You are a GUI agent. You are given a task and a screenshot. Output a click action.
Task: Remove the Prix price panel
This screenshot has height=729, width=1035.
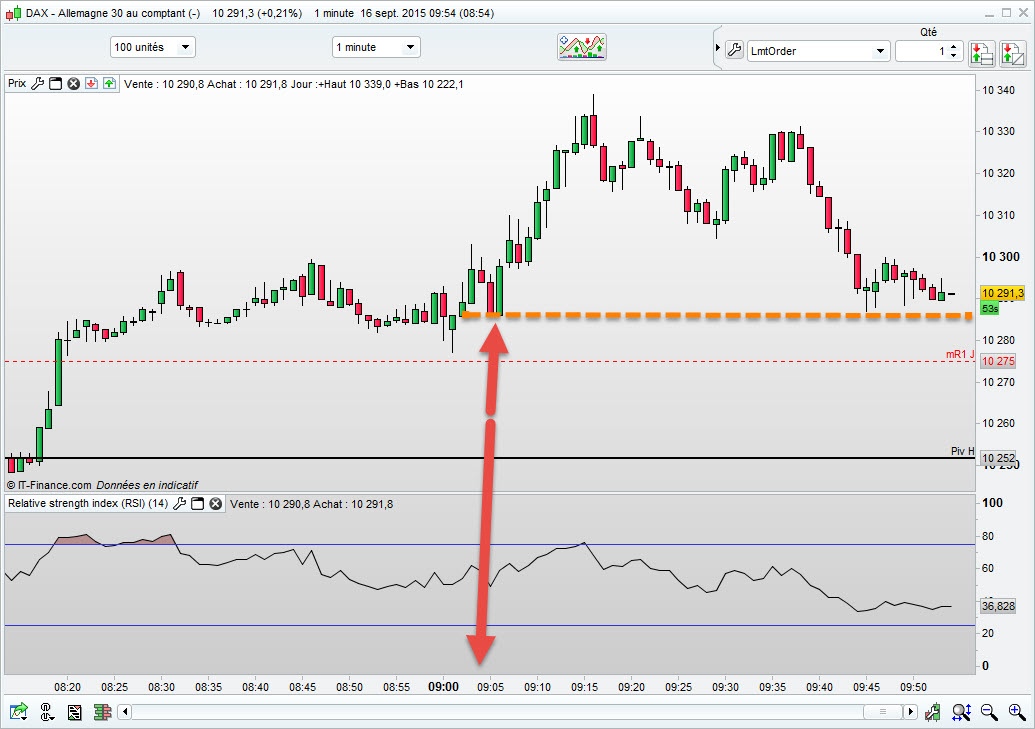pyautogui.click(x=74, y=83)
